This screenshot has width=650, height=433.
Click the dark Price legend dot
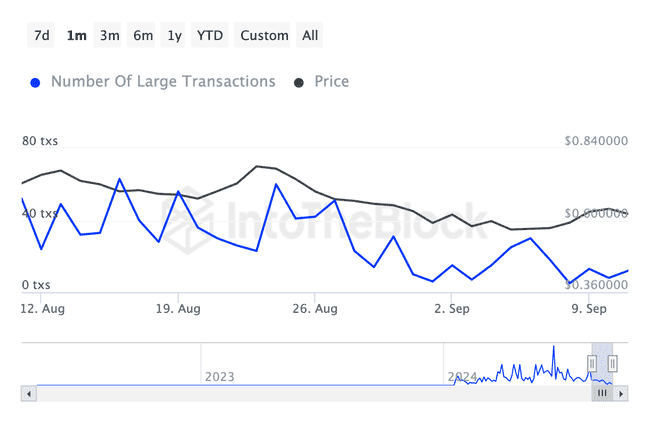coord(299,83)
